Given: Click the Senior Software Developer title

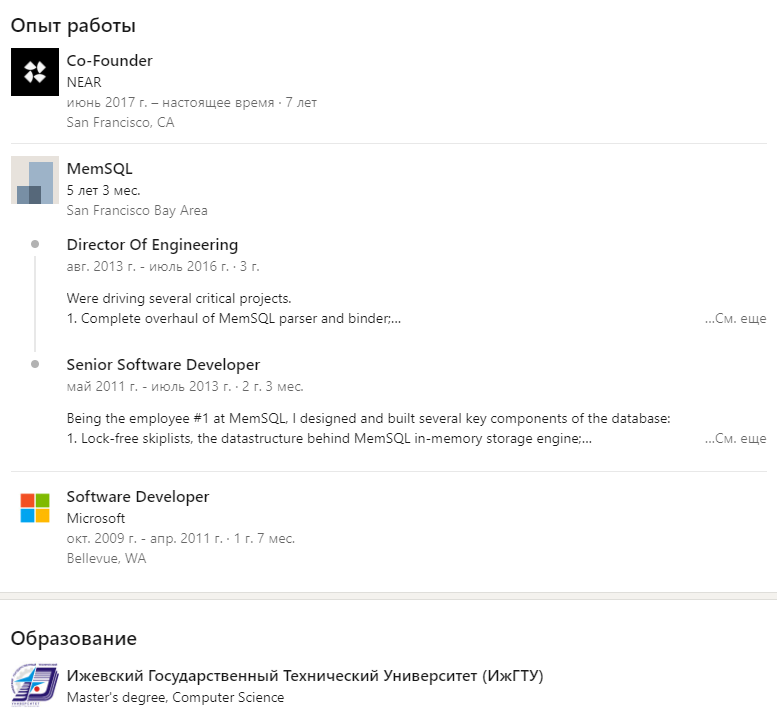Looking at the screenshot, I should click(163, 365).
